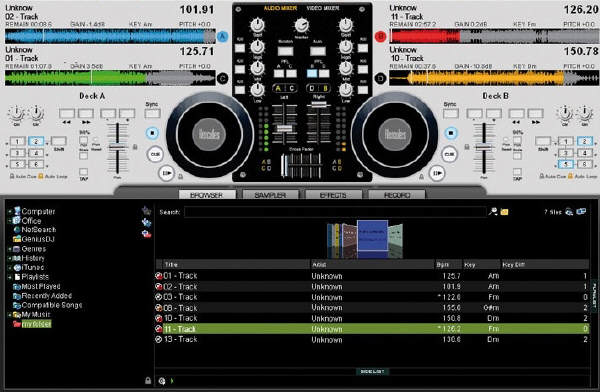Click the CUE button on Deck B
The image size is (600, 392).
[449, 154]
